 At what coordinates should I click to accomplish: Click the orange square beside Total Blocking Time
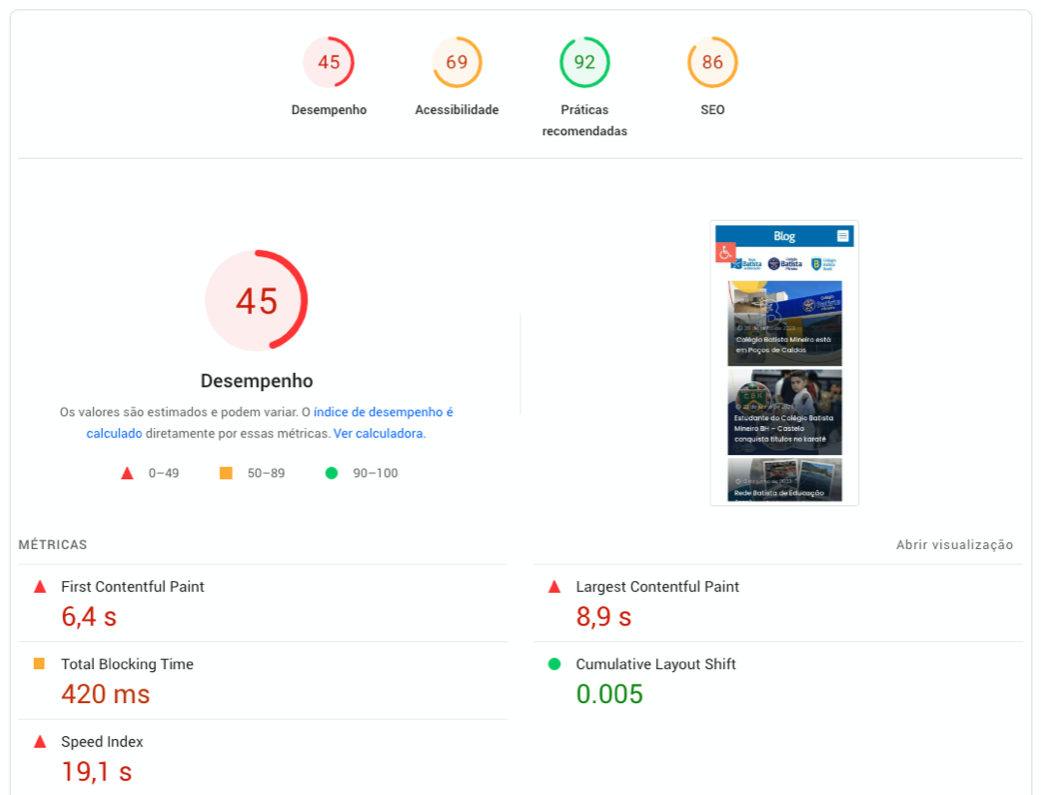coord(39,663)
